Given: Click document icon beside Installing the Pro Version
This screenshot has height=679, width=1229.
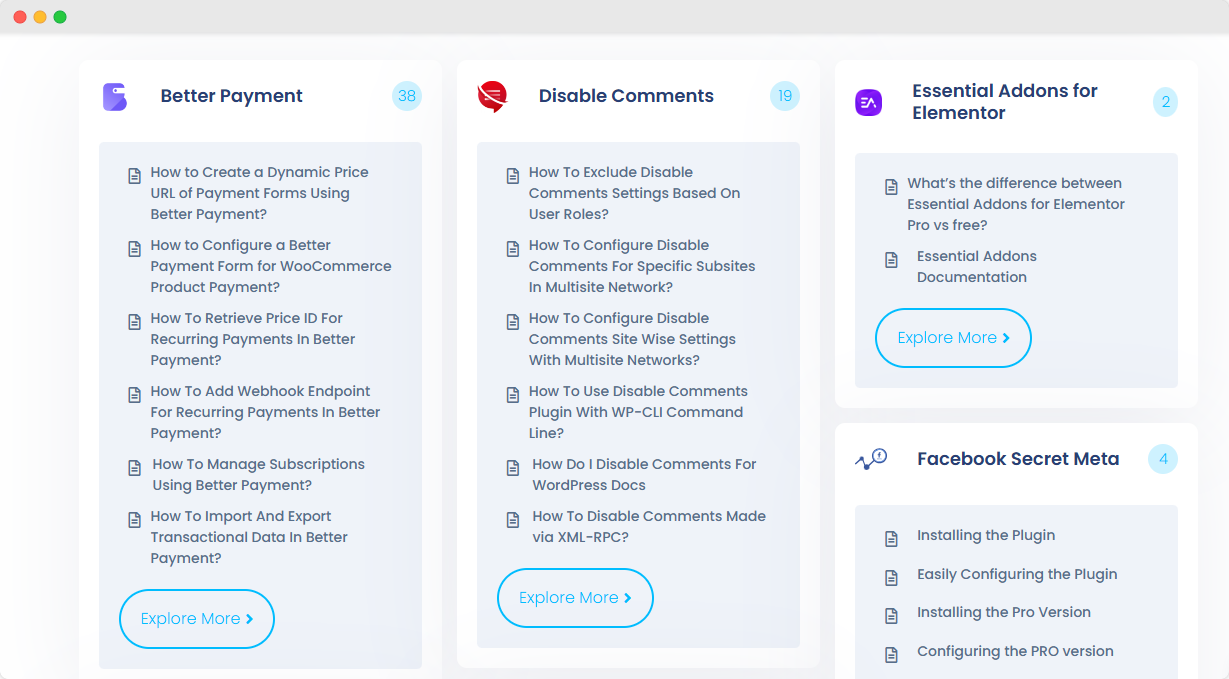Looking at the screenshot, I should [891, 616].
